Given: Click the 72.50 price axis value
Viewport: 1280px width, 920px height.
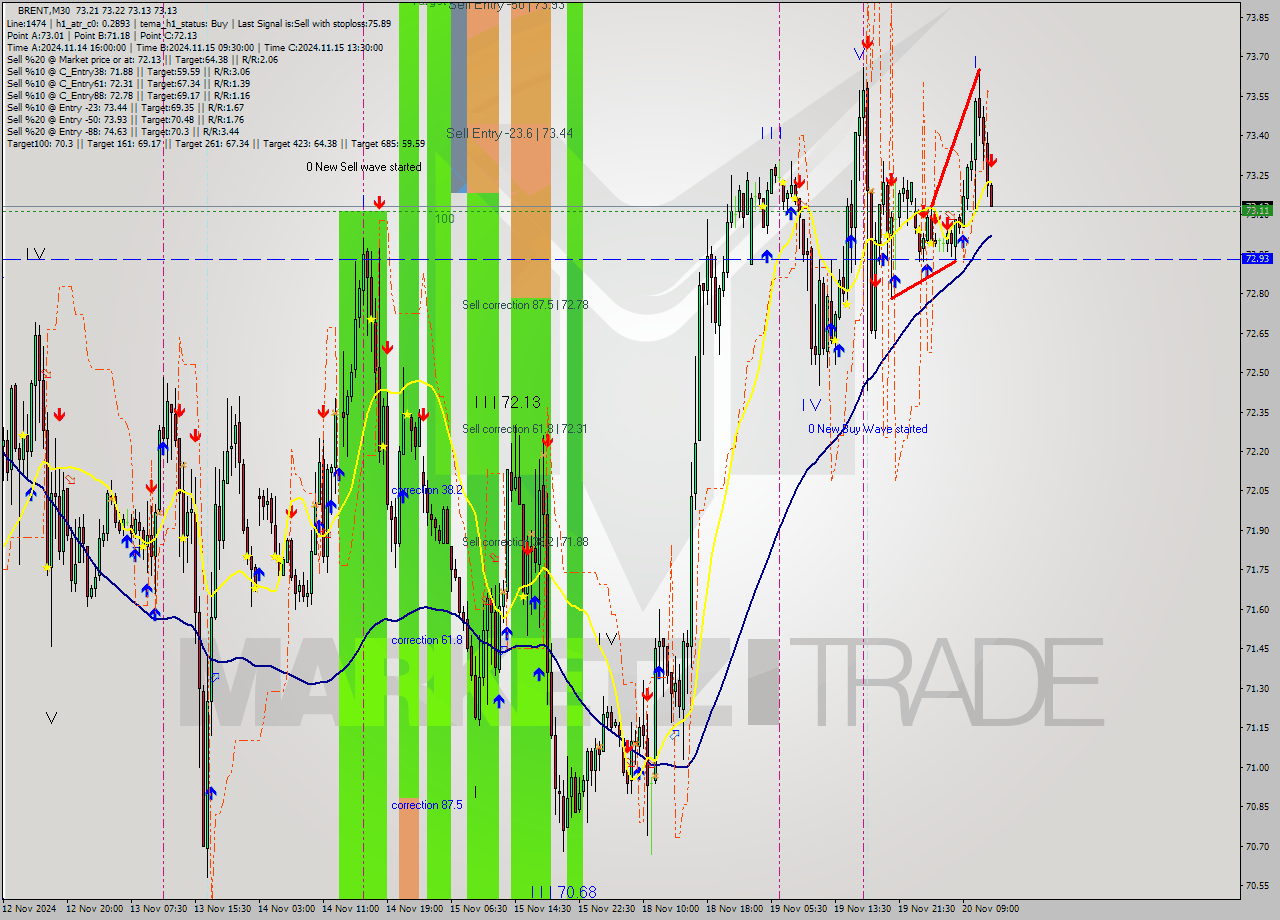Looking at the screenshot, I should pyautogui.click(x=1257, y=373).
